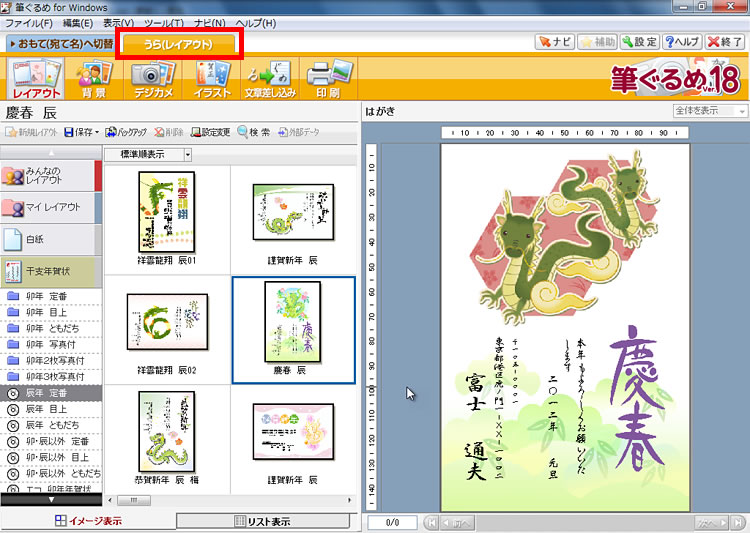Click 削除 delete toolbar item

[x=169, y=132]
